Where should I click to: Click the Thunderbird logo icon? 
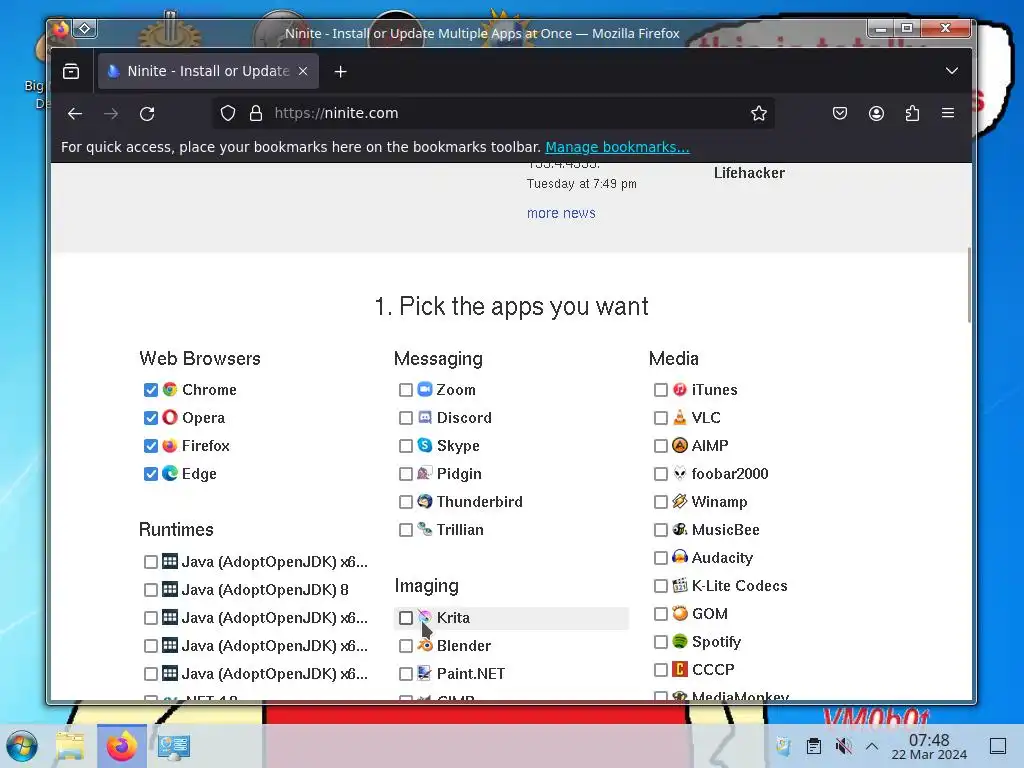tap(424, 501)
